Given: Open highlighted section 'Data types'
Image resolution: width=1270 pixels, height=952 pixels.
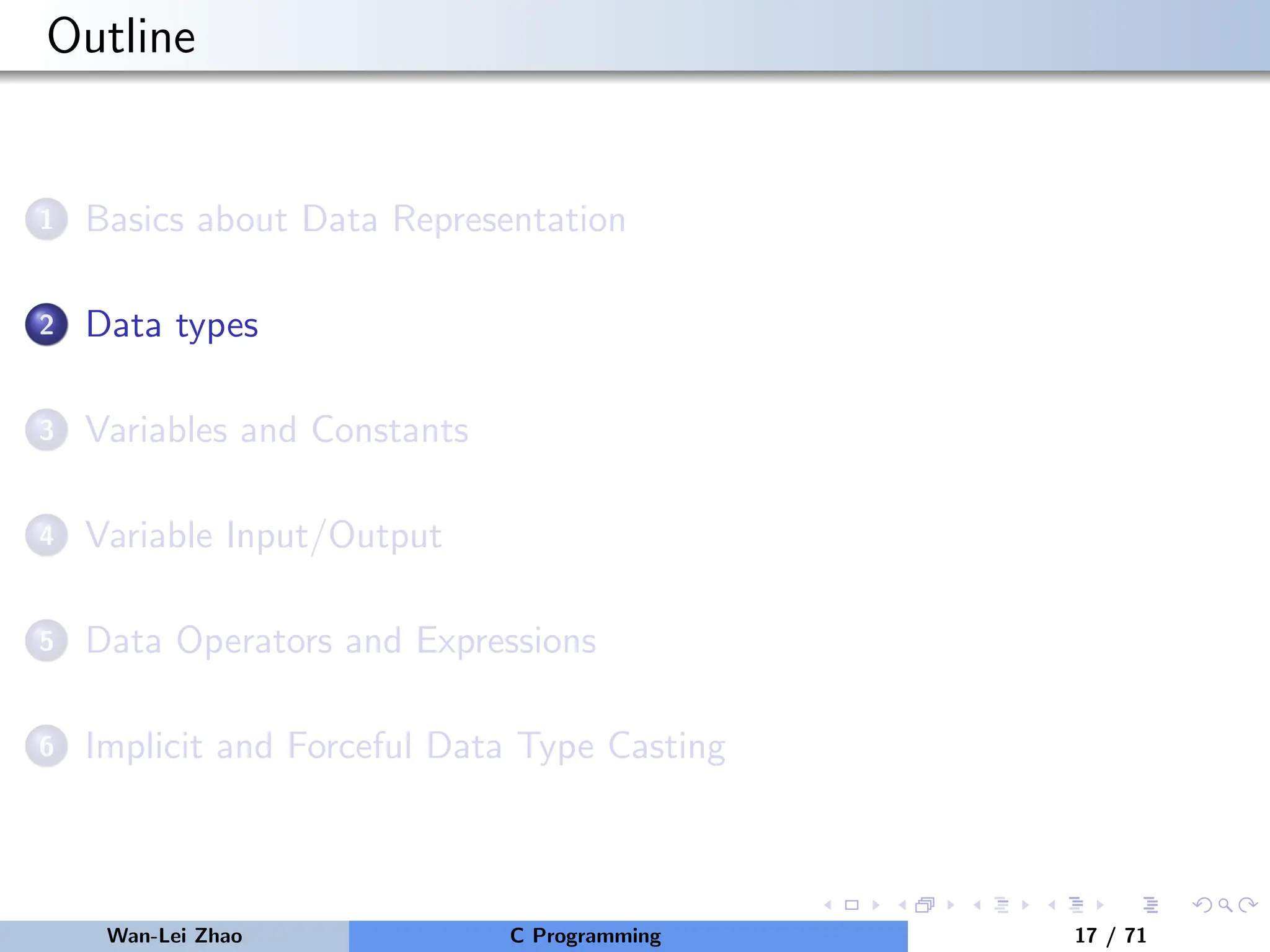Looking at the screenshot, I should click(172, 325).
